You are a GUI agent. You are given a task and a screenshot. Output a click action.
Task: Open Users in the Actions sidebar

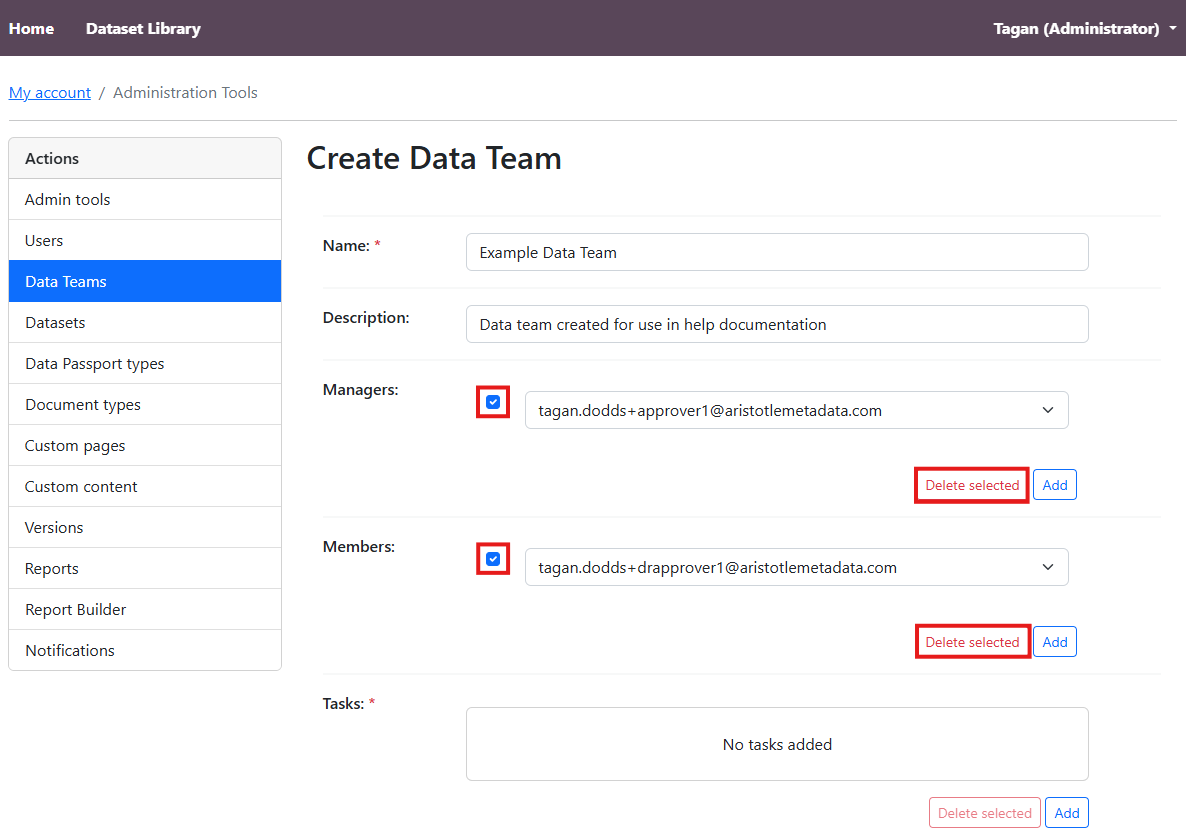pyautogui.click(x=44, y=241)
